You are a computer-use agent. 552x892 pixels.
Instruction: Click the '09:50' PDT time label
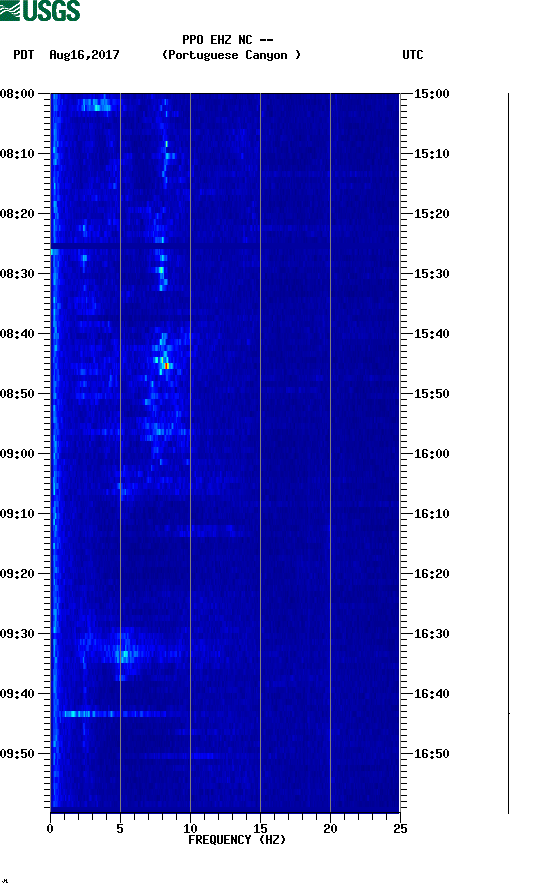pos(18,754)
